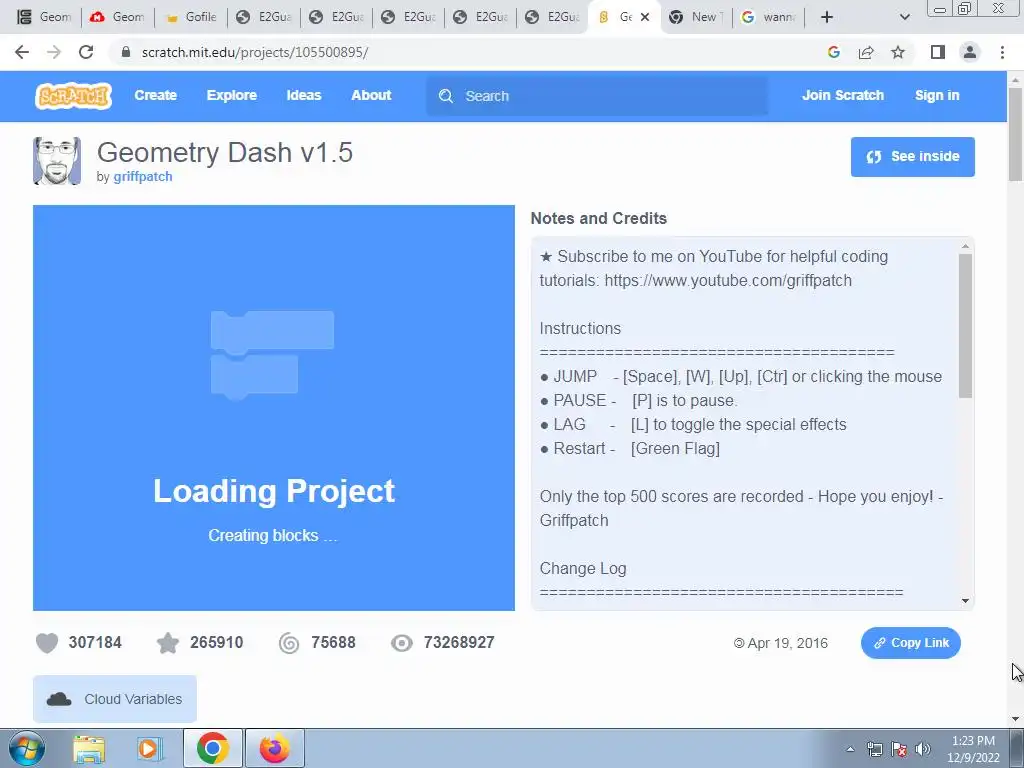This screenshot has height=768, width=1024.
Task: Click the search magnifier icon
Action: [x=446, y=96]
